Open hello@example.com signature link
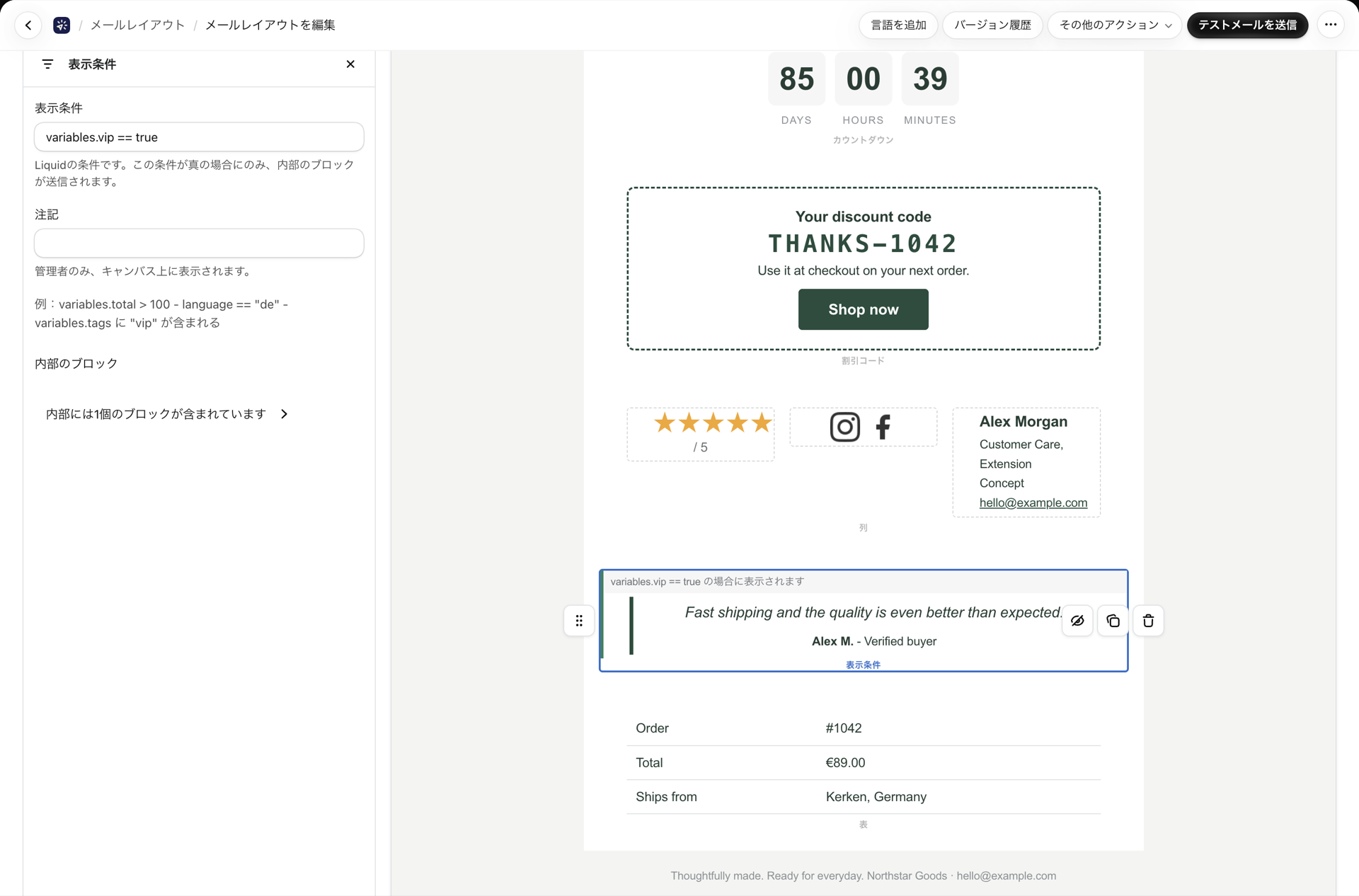1359x896 pixels. click(1033, 502)
